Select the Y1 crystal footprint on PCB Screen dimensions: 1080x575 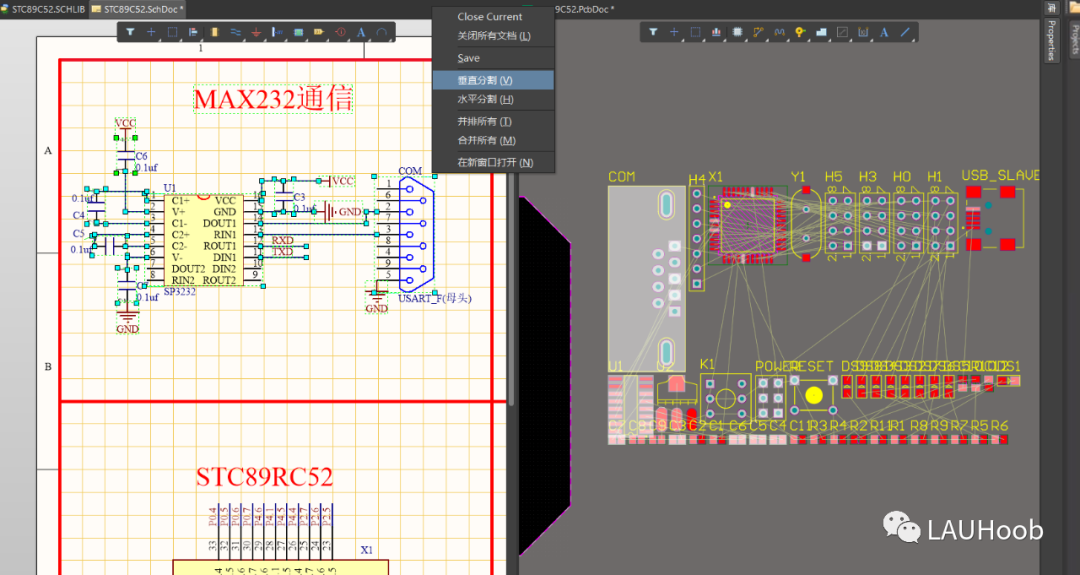click(x=806, y=224)
